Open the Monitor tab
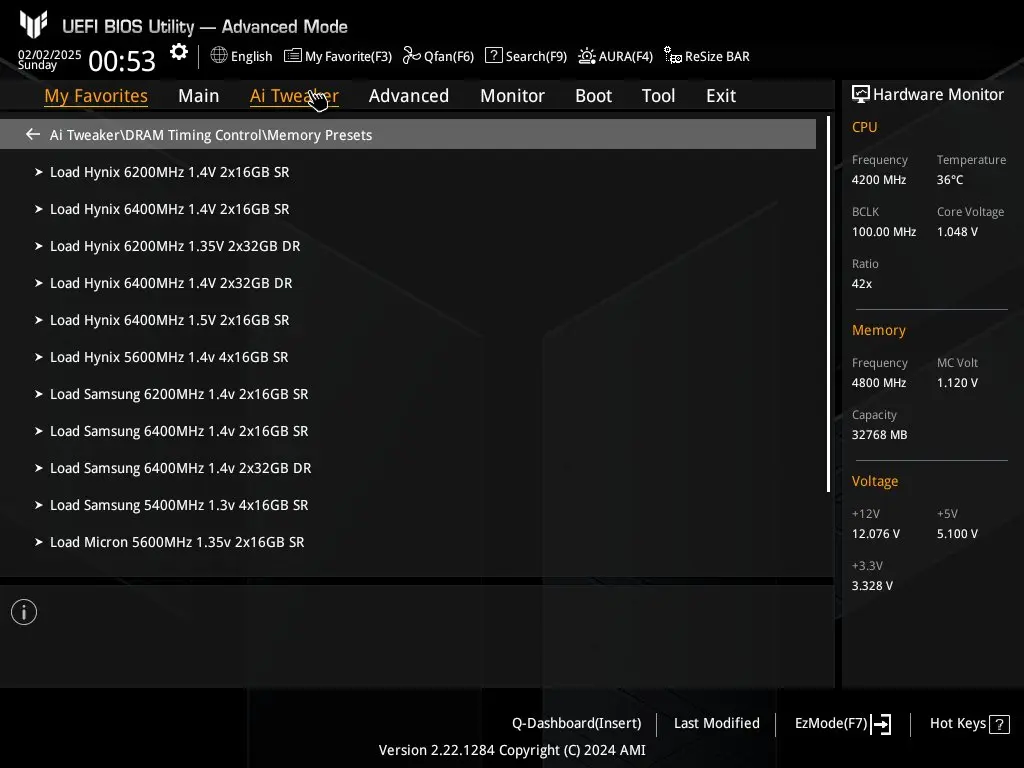1024x768 pixels. pos(512,95)
